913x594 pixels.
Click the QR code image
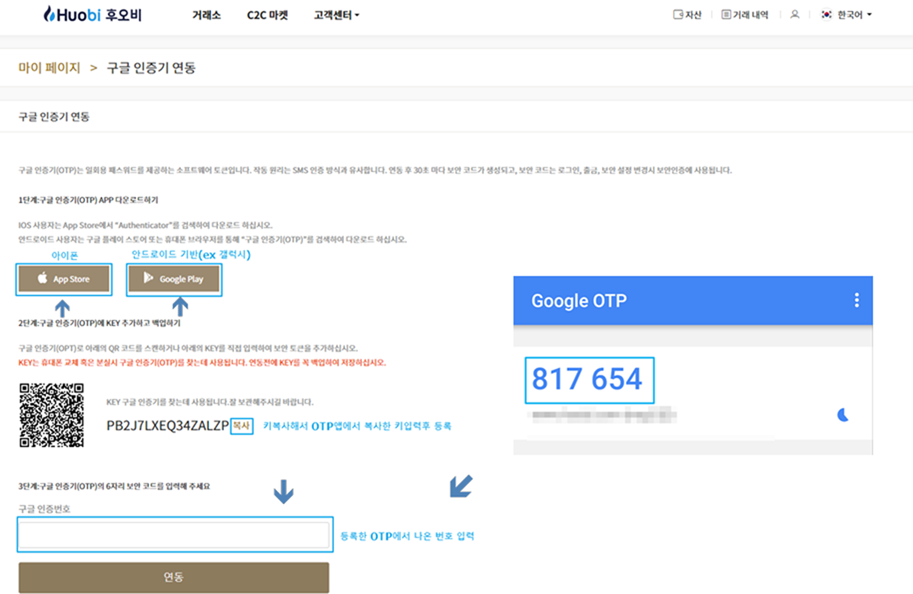[x=52, y=415]
